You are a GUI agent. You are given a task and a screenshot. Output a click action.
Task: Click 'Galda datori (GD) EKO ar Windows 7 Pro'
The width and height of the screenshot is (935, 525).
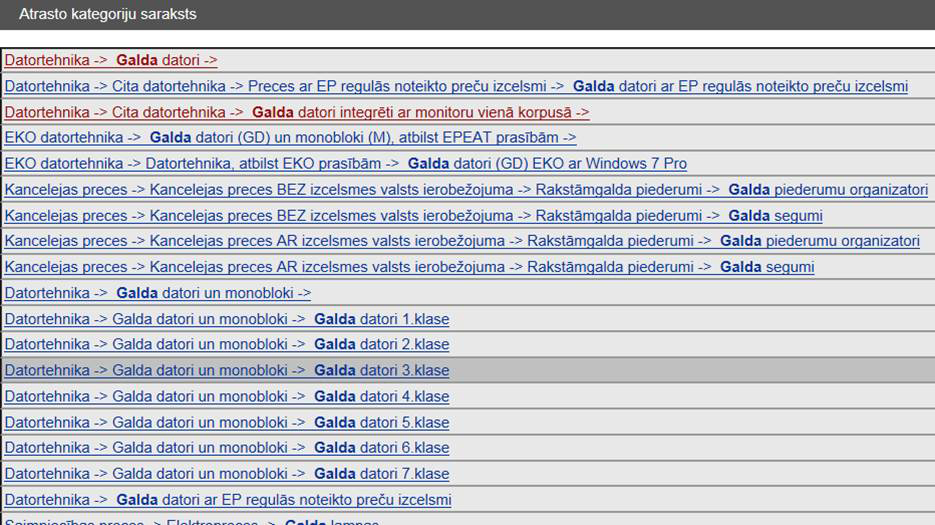(345, 164)
